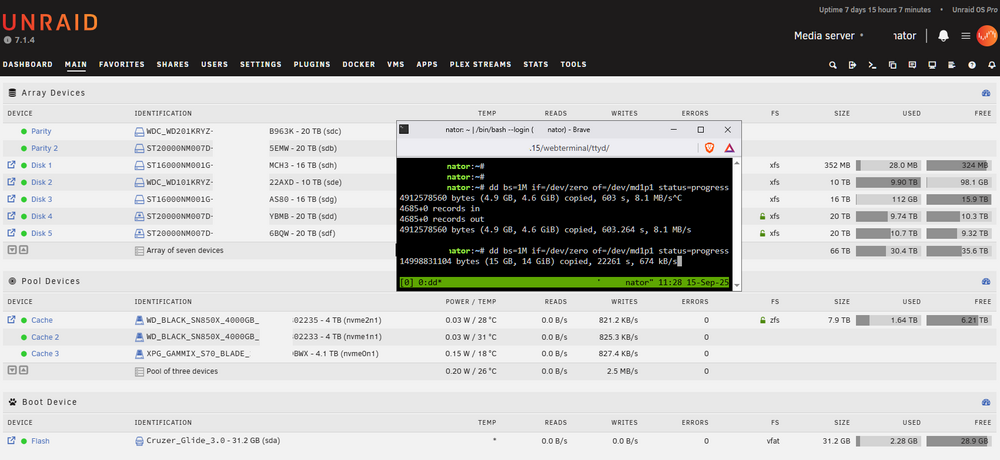Click the Disk 4 used bar showing 9.74 TB
Viewport: 1000px width, 460px height.
(x=888, y=216)
